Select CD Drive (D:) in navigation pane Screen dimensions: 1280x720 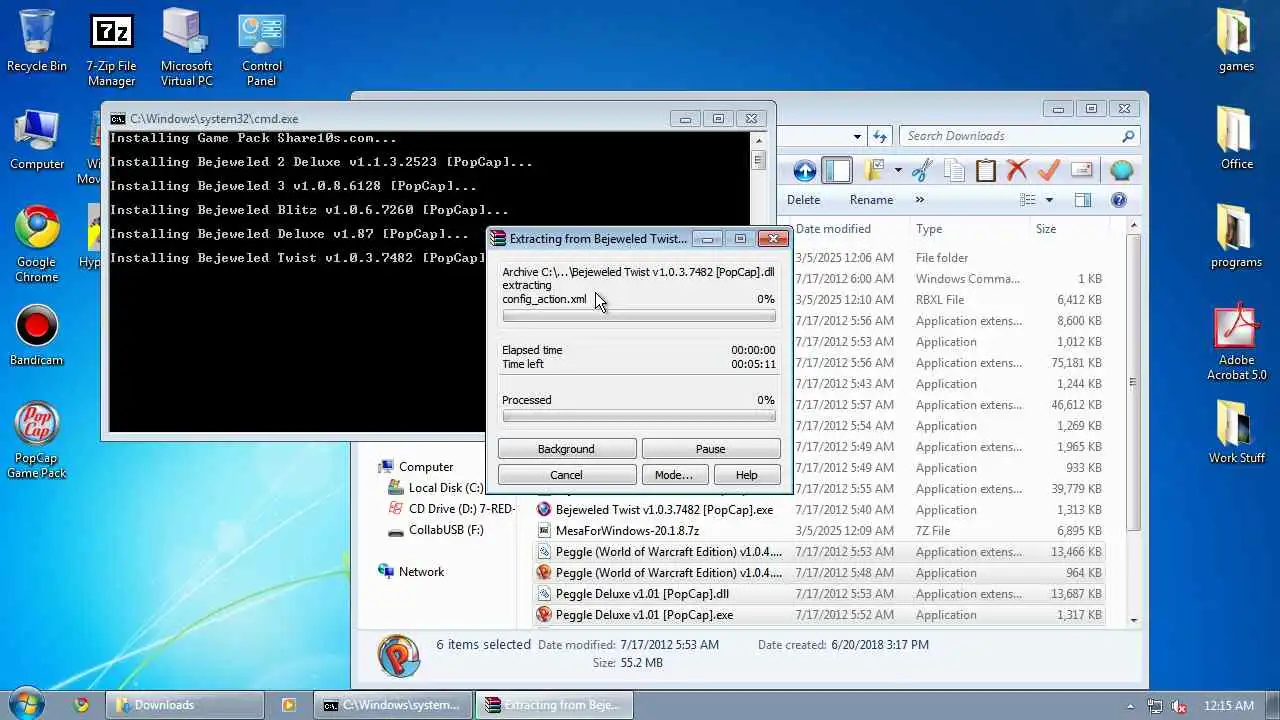point(450,509)
